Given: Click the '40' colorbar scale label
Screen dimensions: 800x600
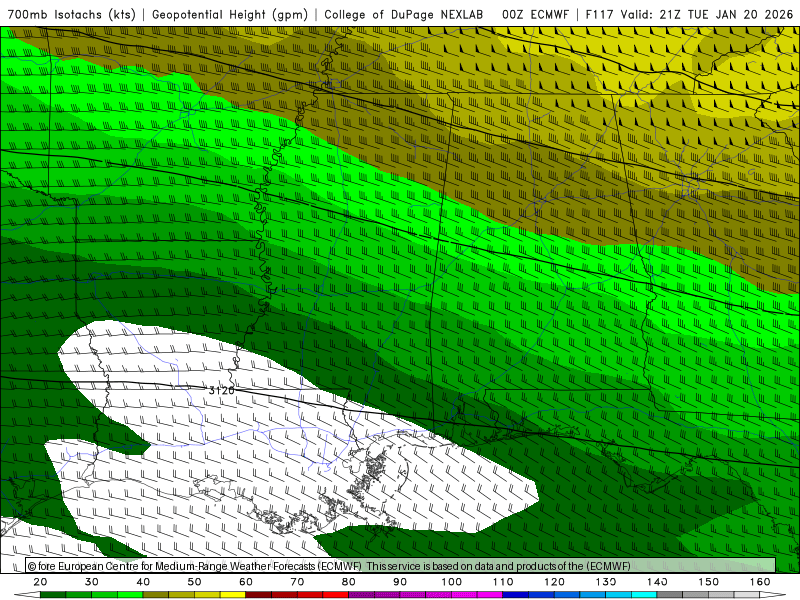Looking at the screenshot, I should click(x=143, y=582).
